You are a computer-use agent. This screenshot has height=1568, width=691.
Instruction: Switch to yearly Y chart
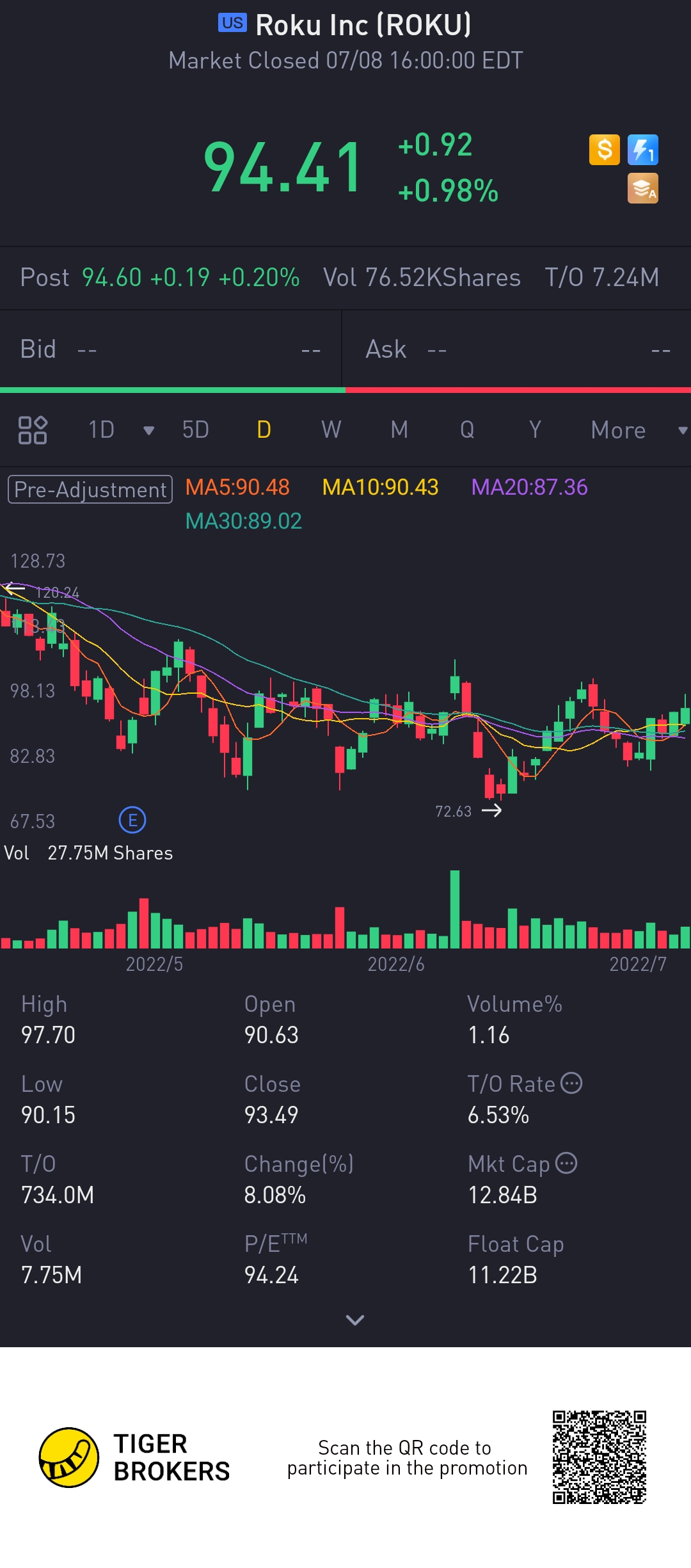point(535,430)
